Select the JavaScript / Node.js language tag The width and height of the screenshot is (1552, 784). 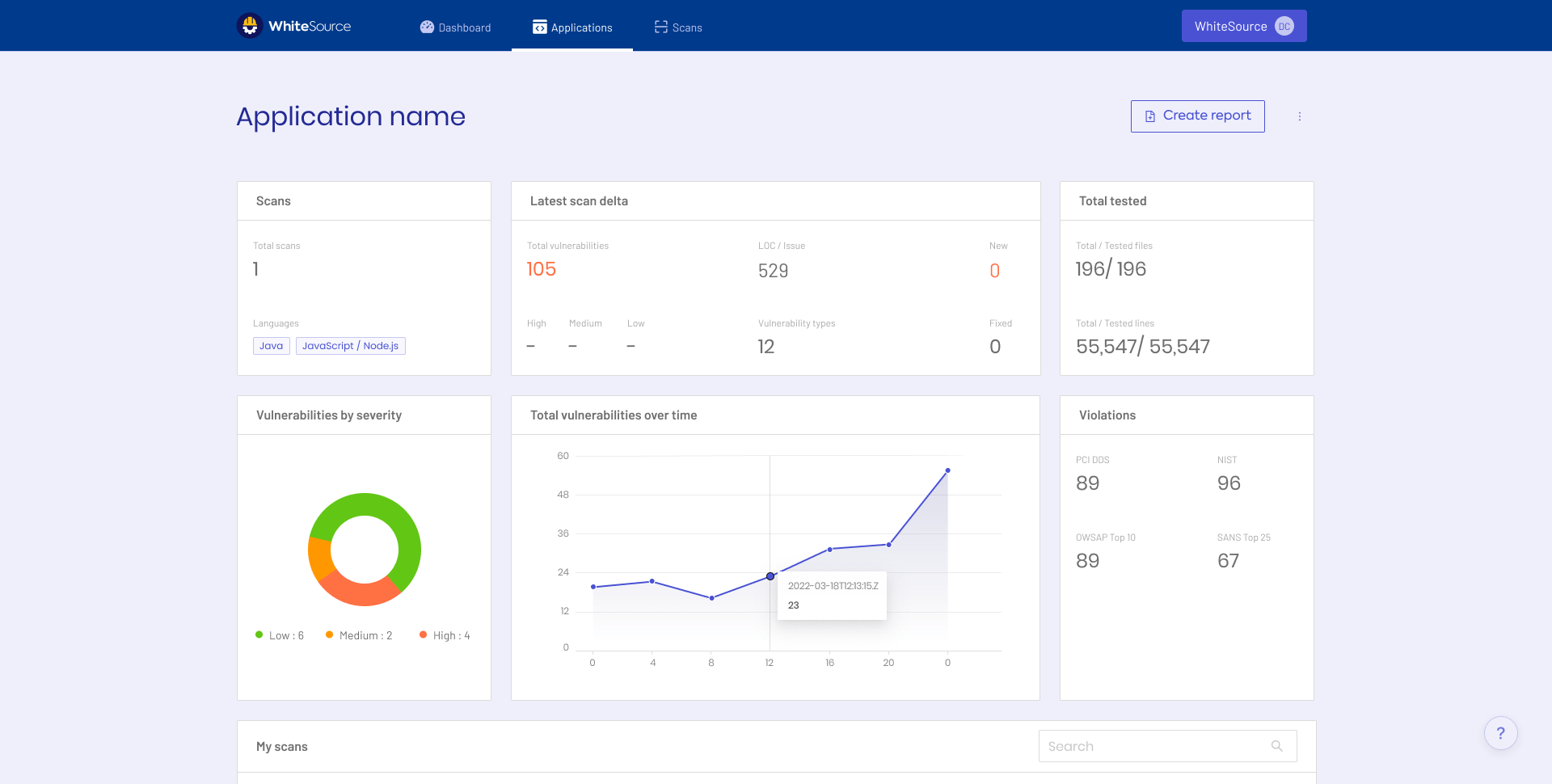click(x=350, y=345)
